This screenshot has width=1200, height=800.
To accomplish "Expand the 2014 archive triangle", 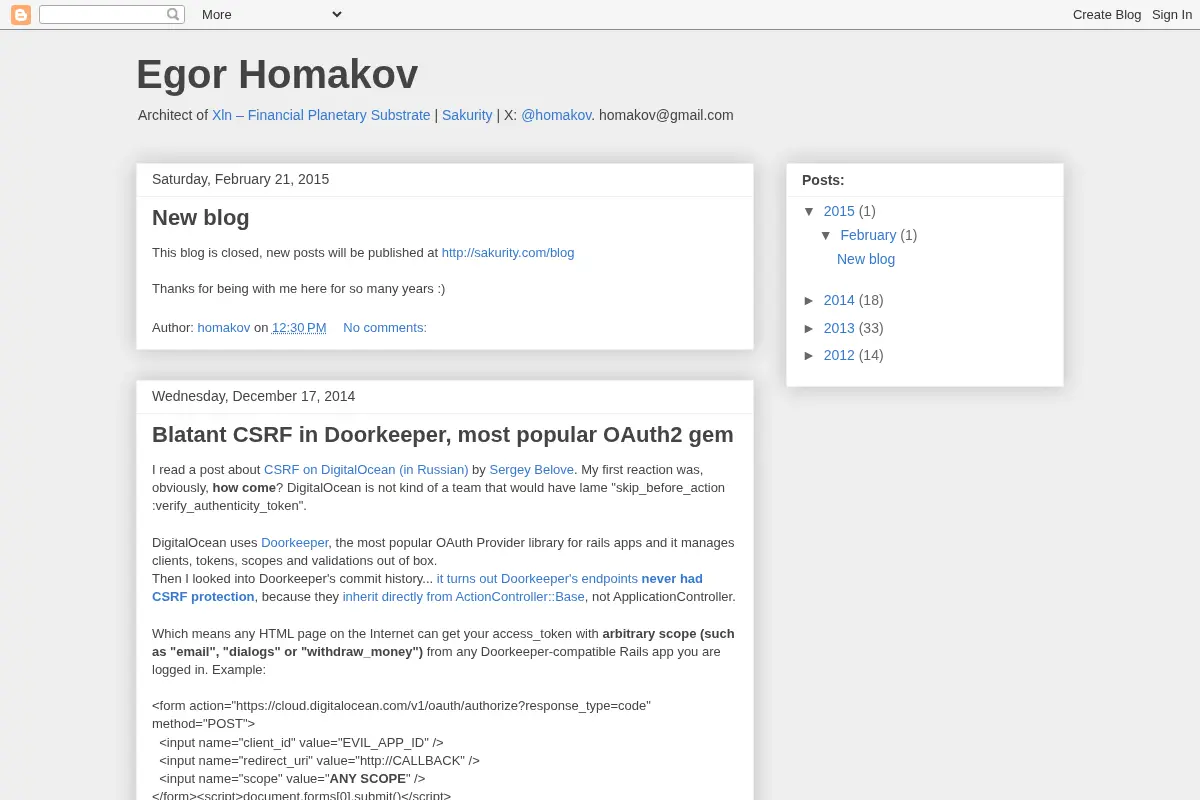I will click(x=810, y=300).
